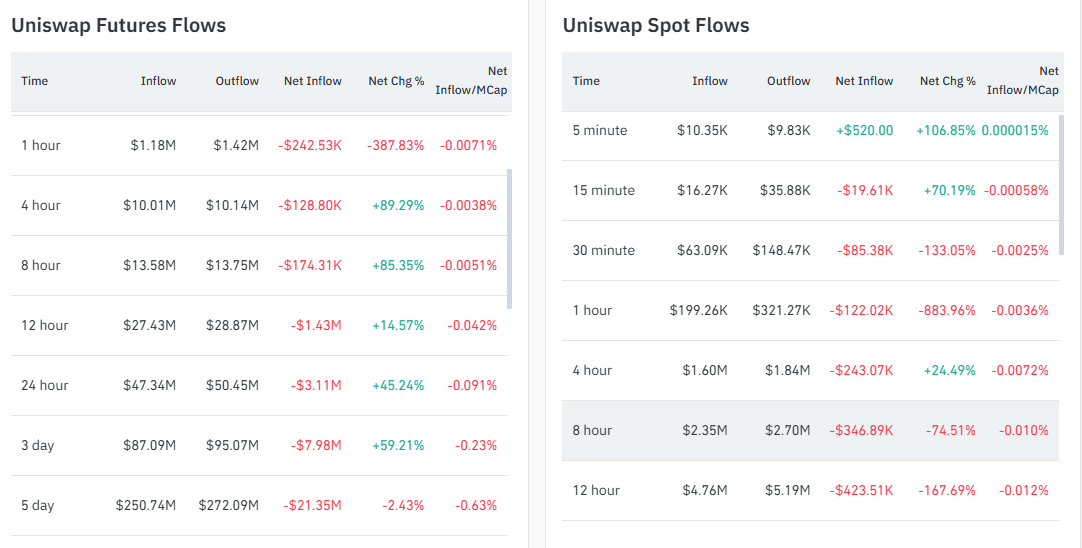This screenshot has width=1082, height=548.
Task: Click Futures Net Inflow column header
Action: click(x=312, y=81)
